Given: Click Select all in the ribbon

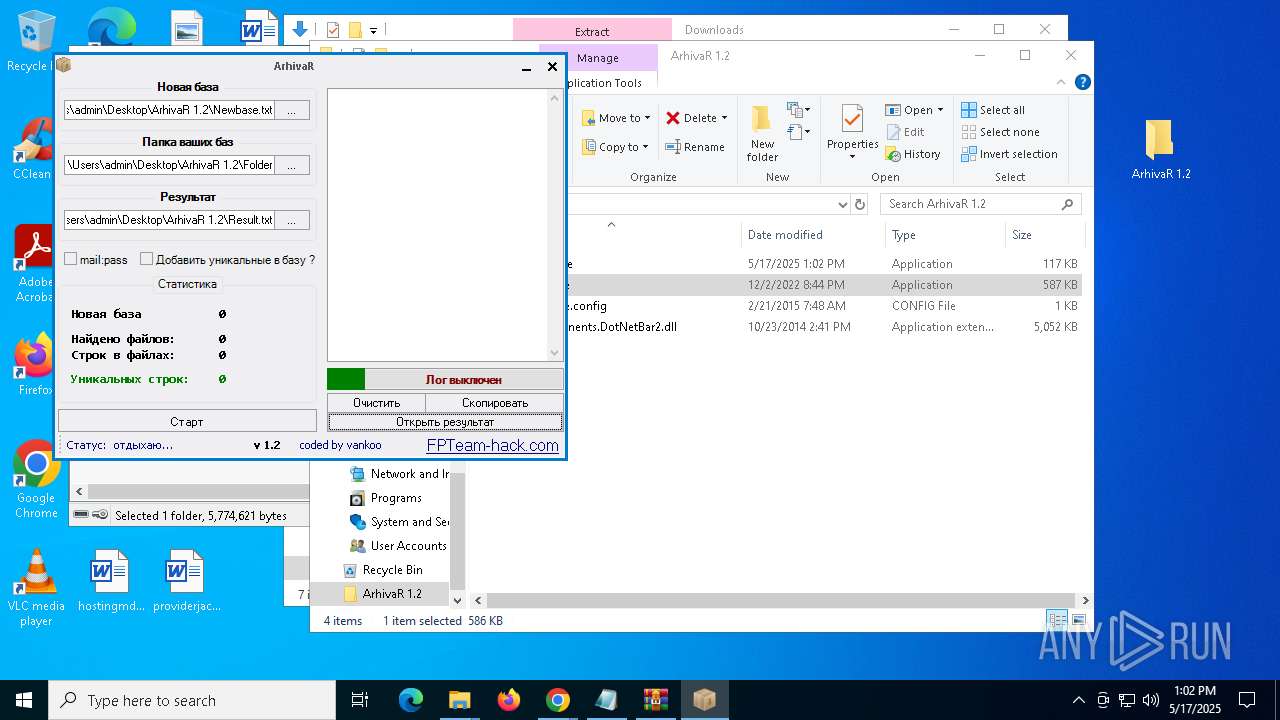Looking at the screenshot, I should [x=993, y=110].
